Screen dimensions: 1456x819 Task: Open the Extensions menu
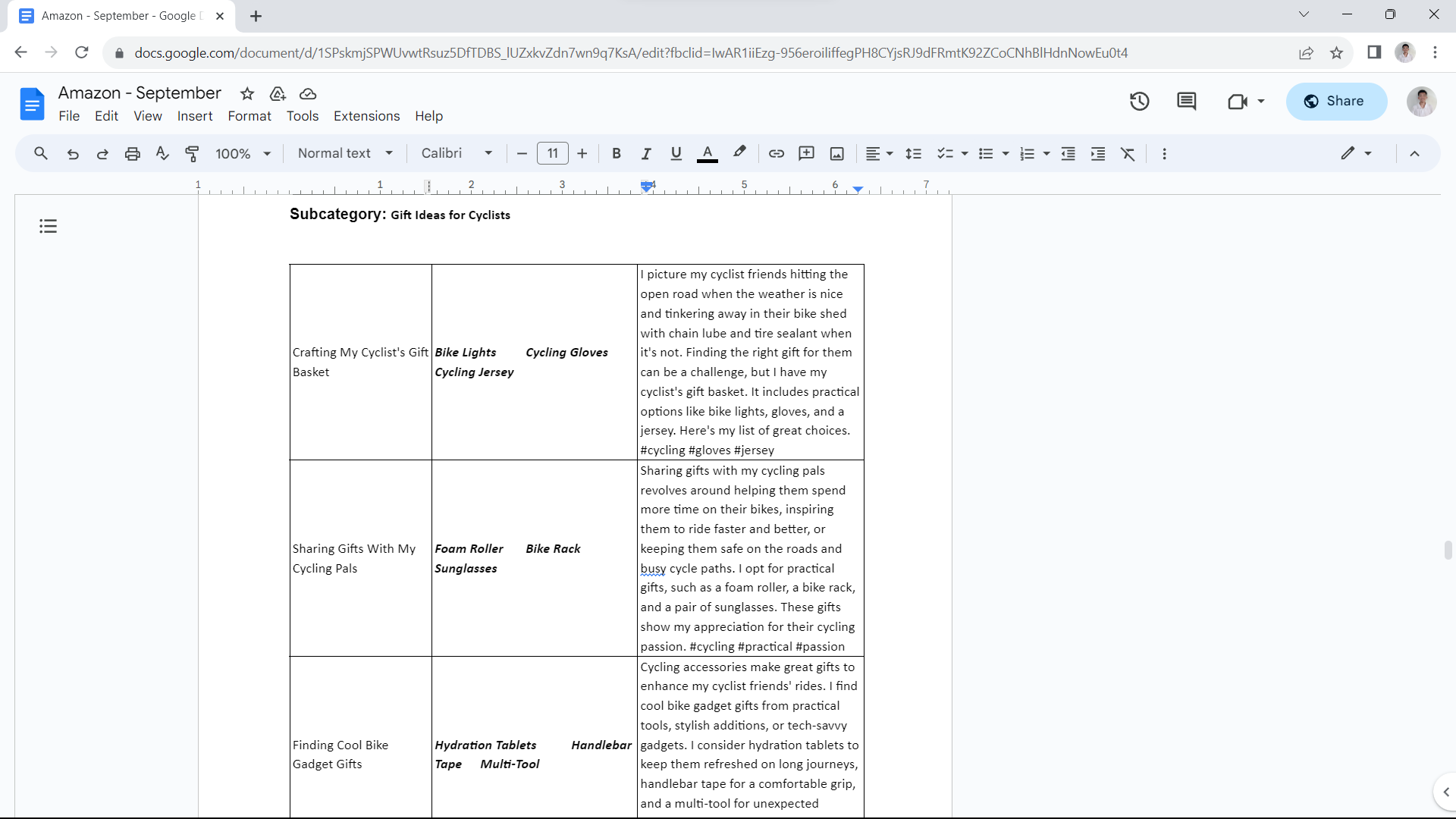click(x=366, y=116)
